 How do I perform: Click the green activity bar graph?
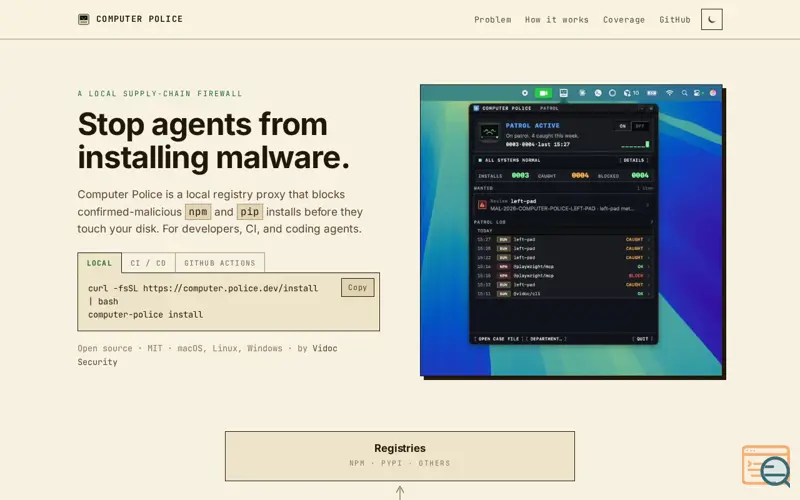[x=635, y=144]
